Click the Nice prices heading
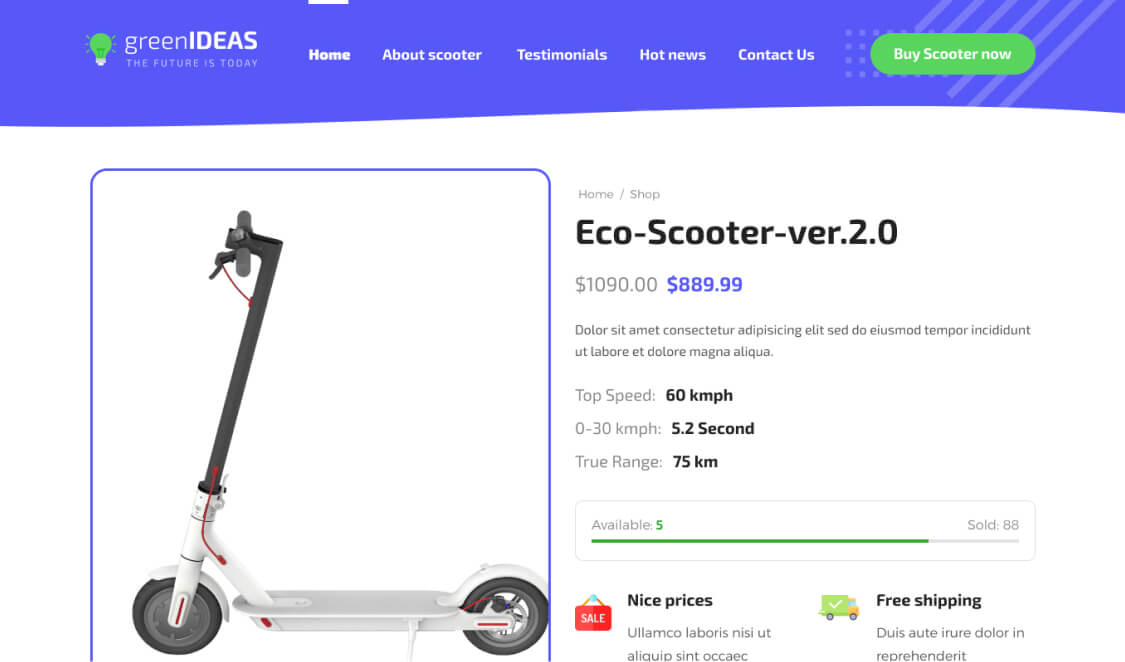 click(669, 600)
